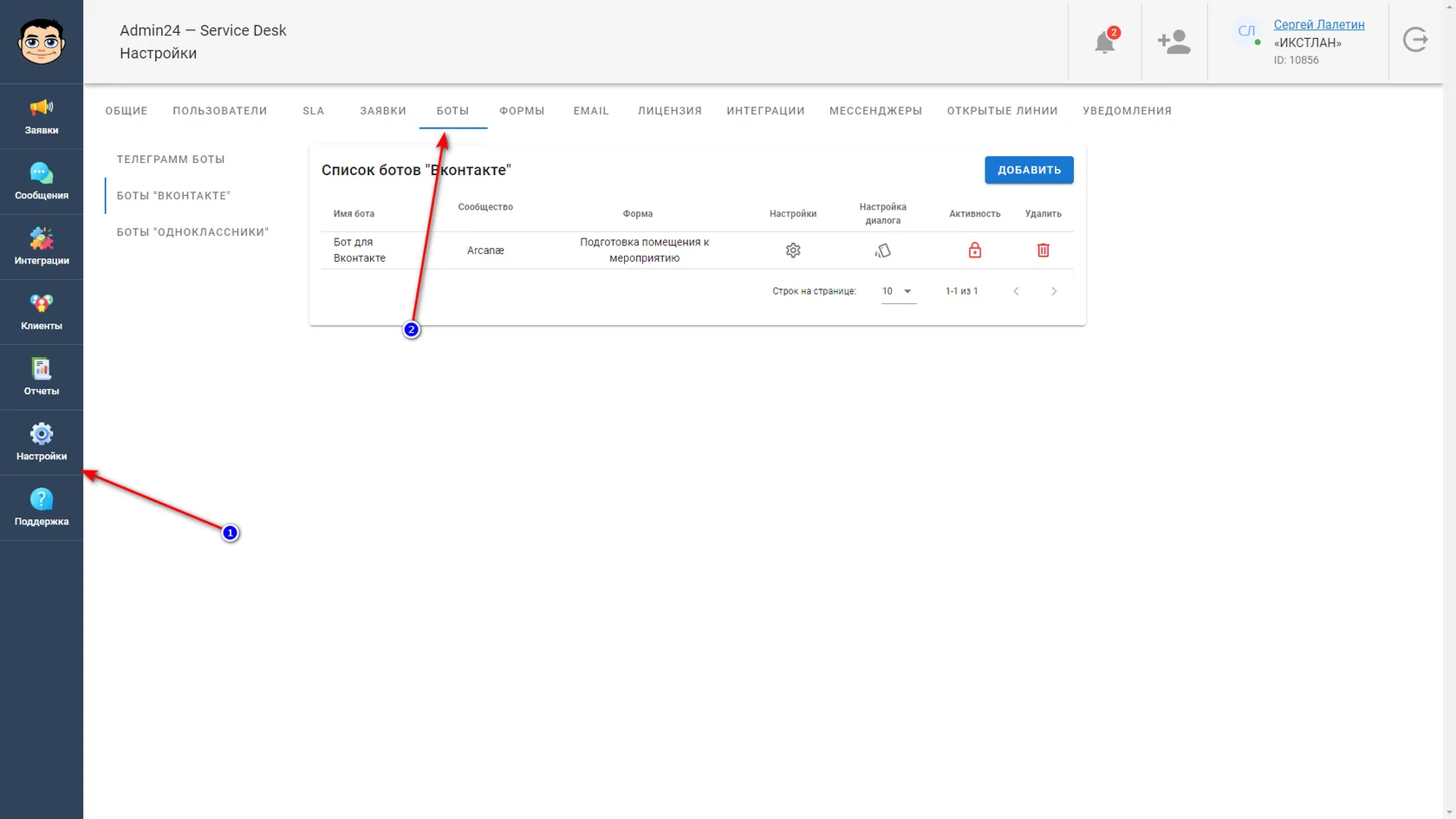Image resolution: width=1456 pixels, height=819 pixels.
Task: Open the Отчеты sidebar section
Action: (42, 377)
